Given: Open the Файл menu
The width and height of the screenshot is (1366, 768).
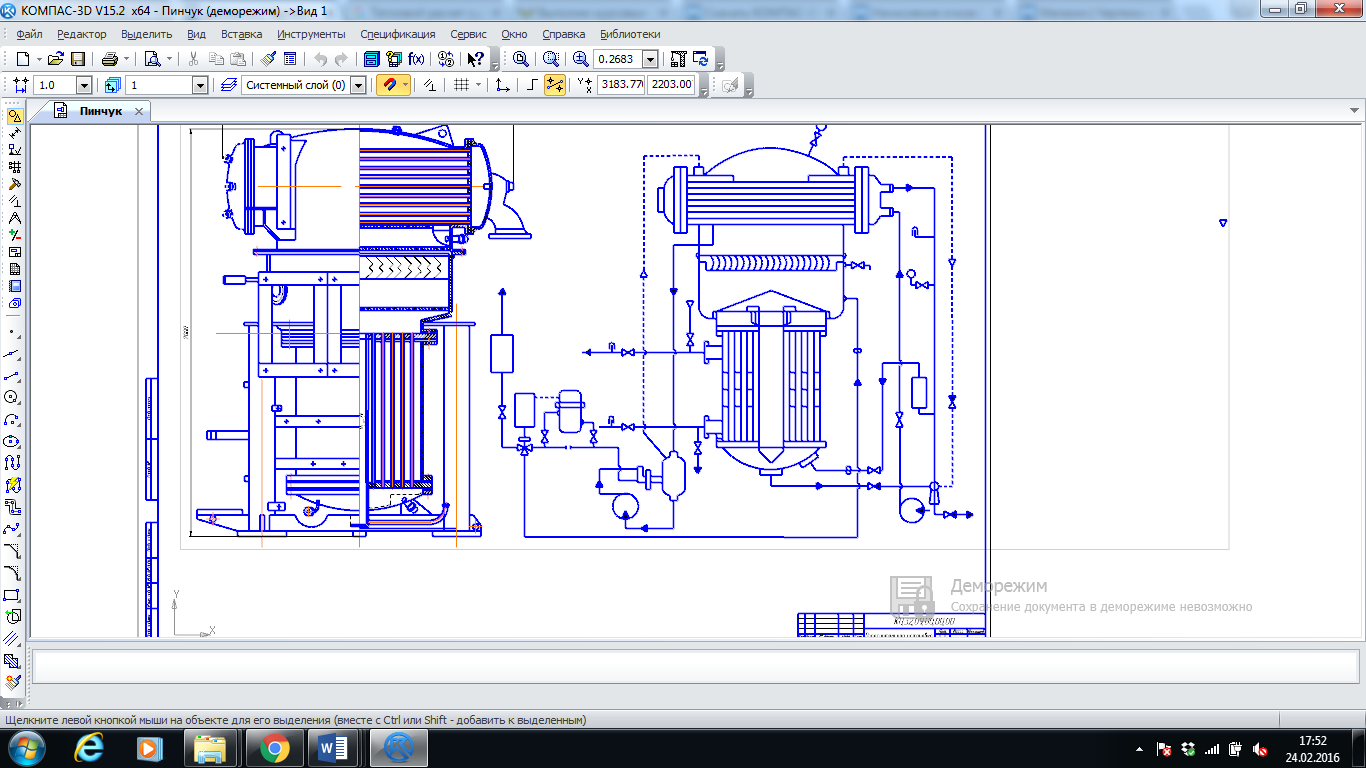Looking at the screenshot, I should pyautogui.click(x=29, y=34).
